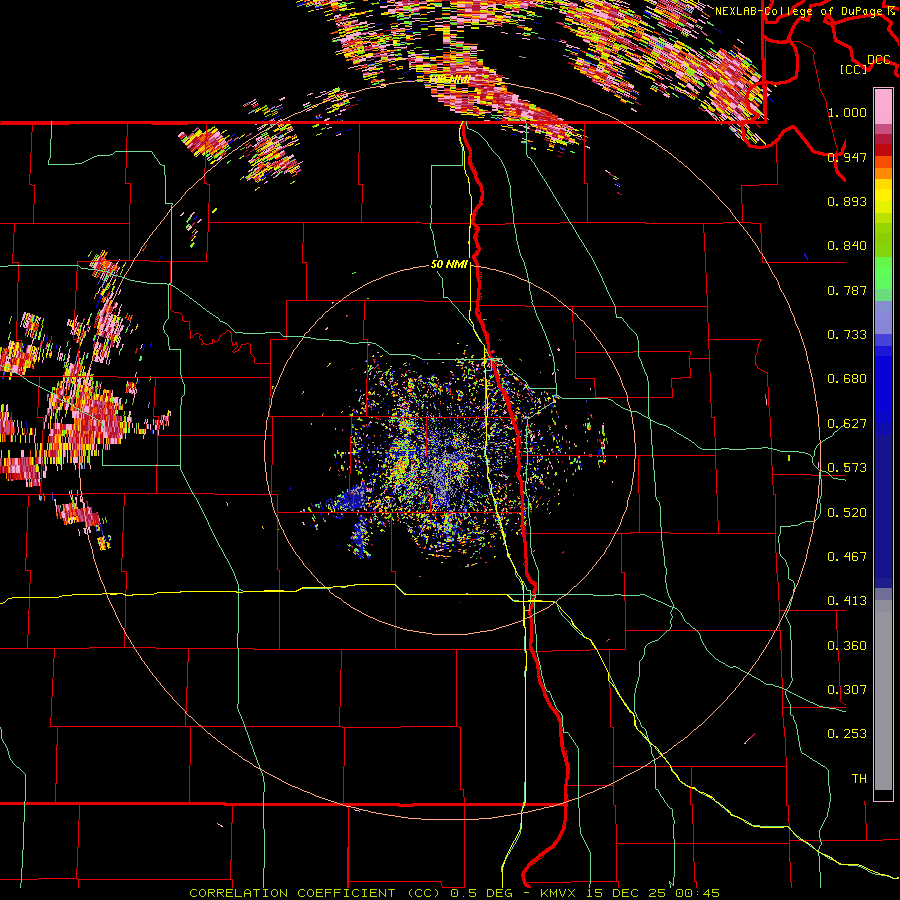Select the 0.360 value on the scale
Screen dimensions: 900x900
coord(847,646)
